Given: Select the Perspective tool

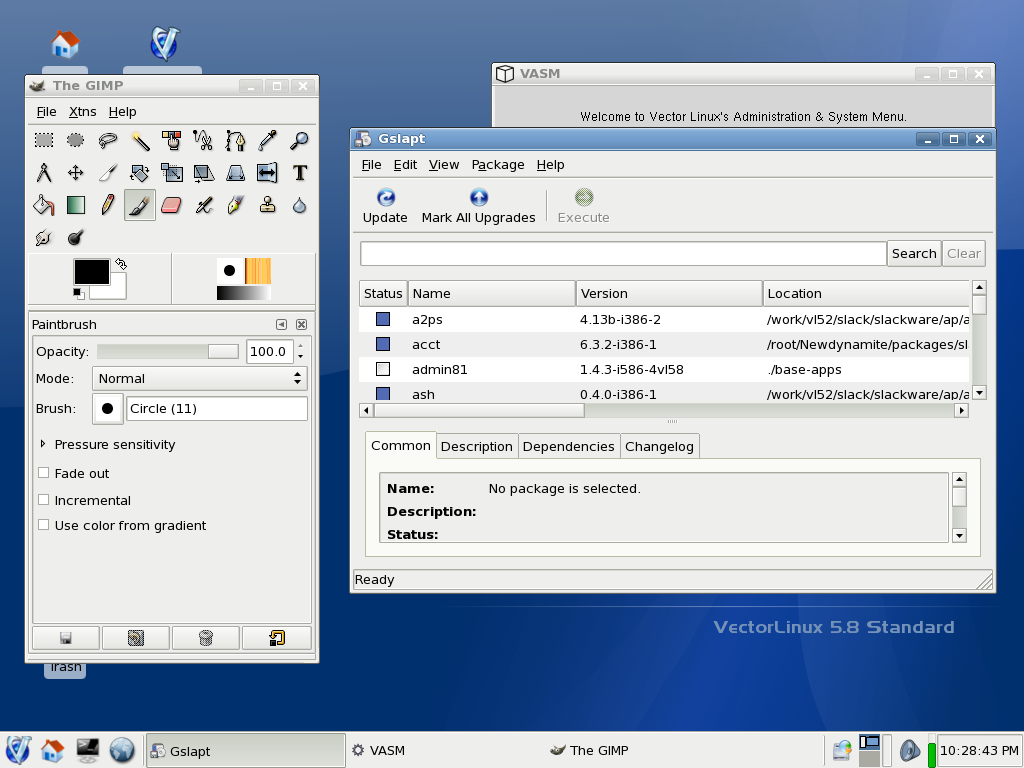Looking at the screenshot, I should click(x=236, y=173).
